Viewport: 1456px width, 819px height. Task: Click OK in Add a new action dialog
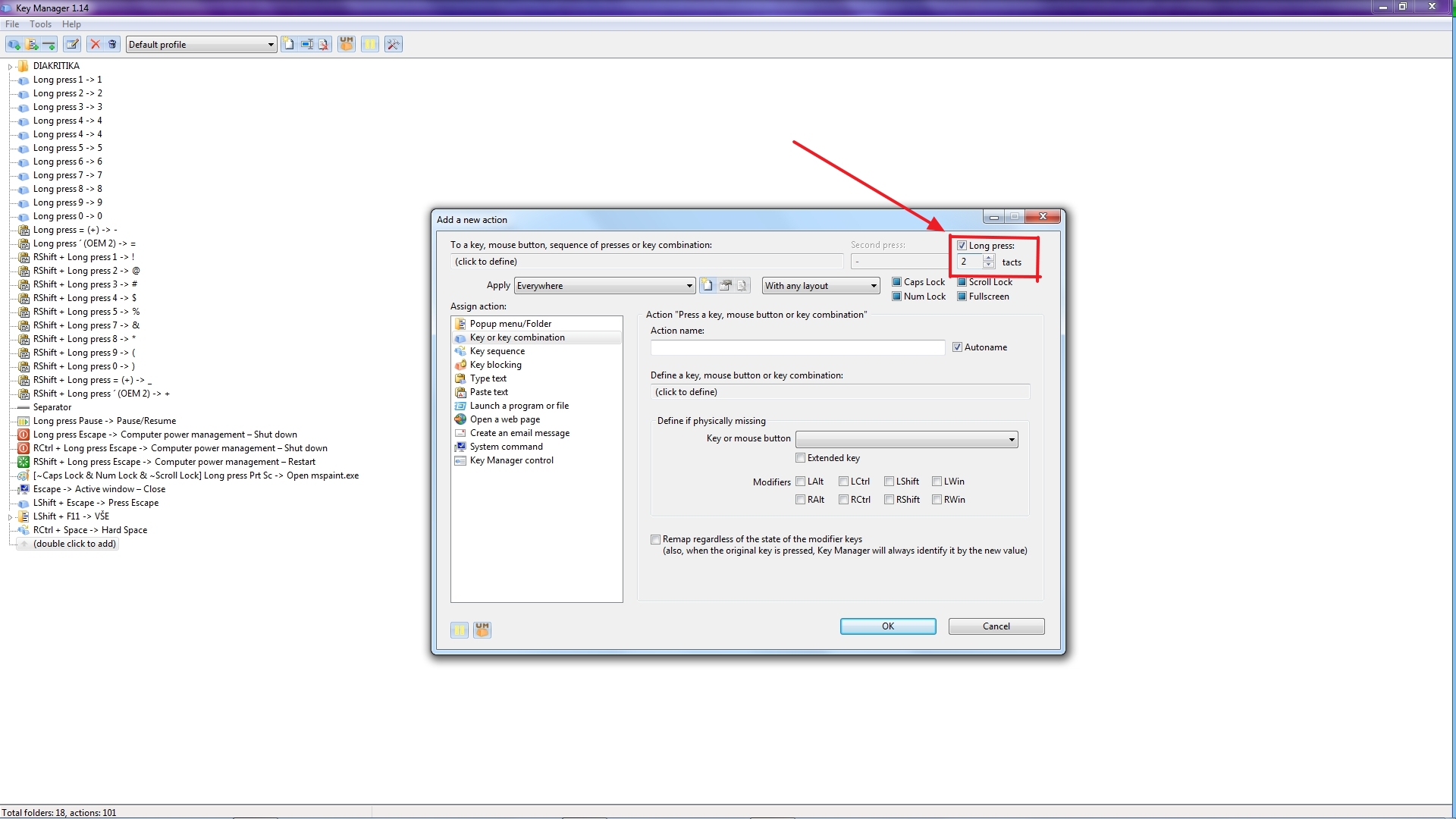click(x=888, y=626)
